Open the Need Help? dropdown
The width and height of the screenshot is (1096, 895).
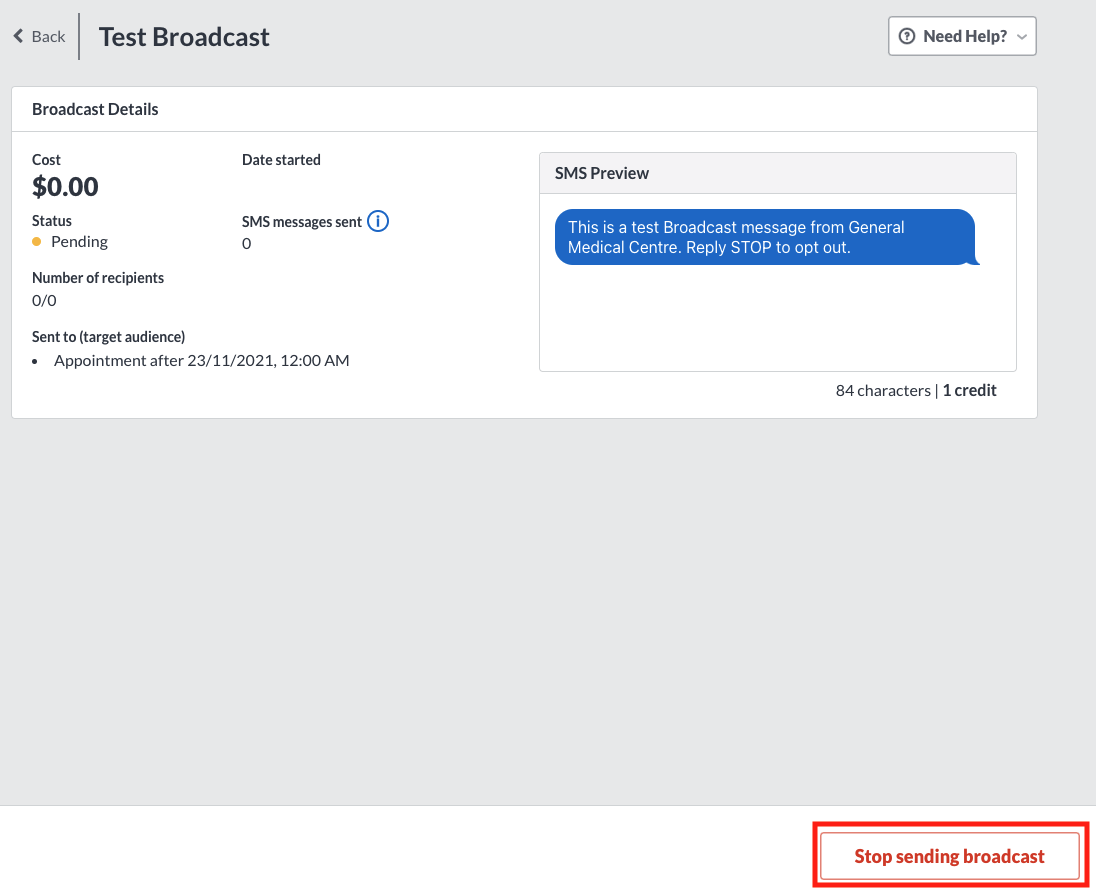[962, 36]
